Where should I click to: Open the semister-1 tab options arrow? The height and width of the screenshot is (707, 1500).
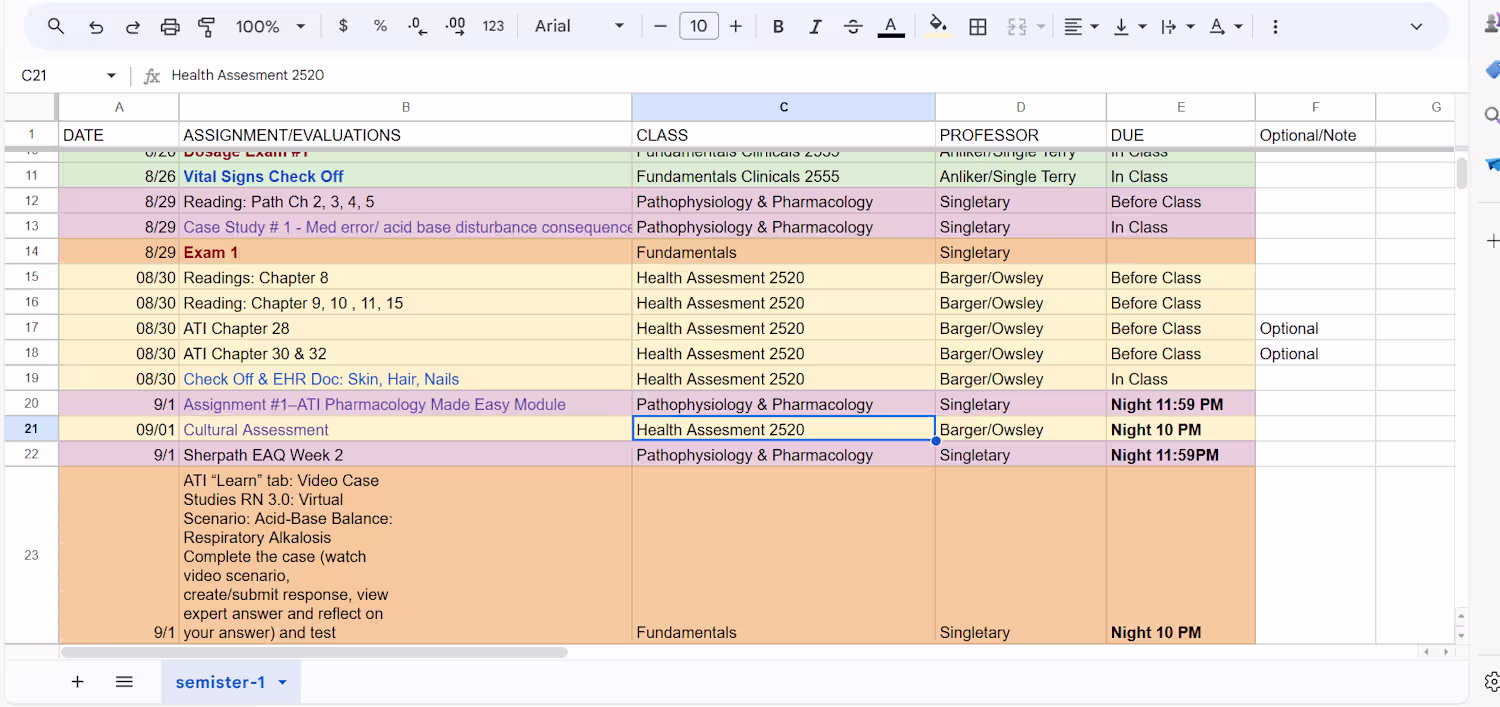click(282, 683)
